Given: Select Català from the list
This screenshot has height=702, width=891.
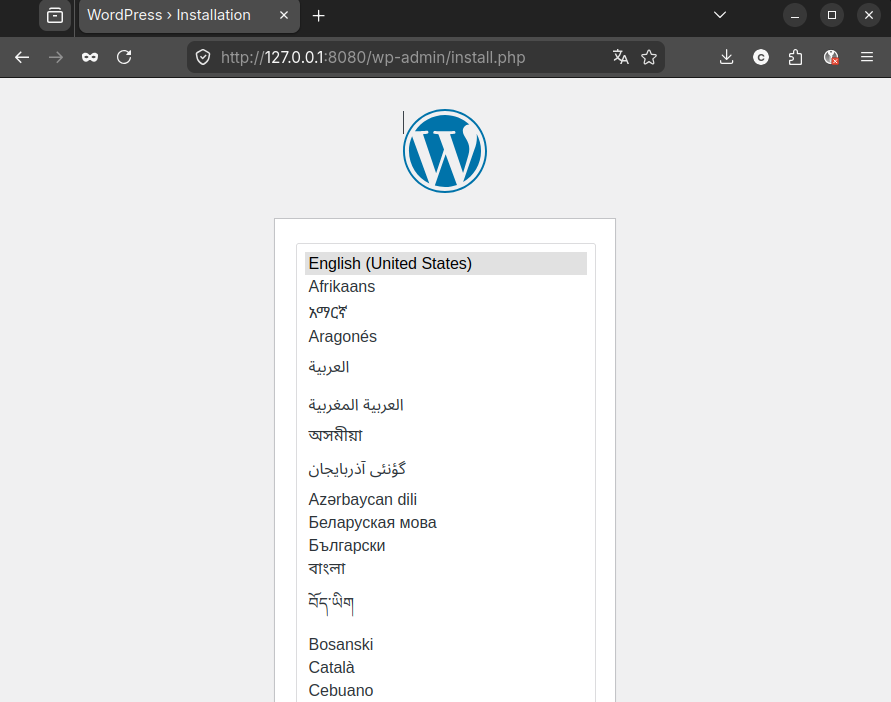Looking at the screenshot, I should click(x=446, y=667).
